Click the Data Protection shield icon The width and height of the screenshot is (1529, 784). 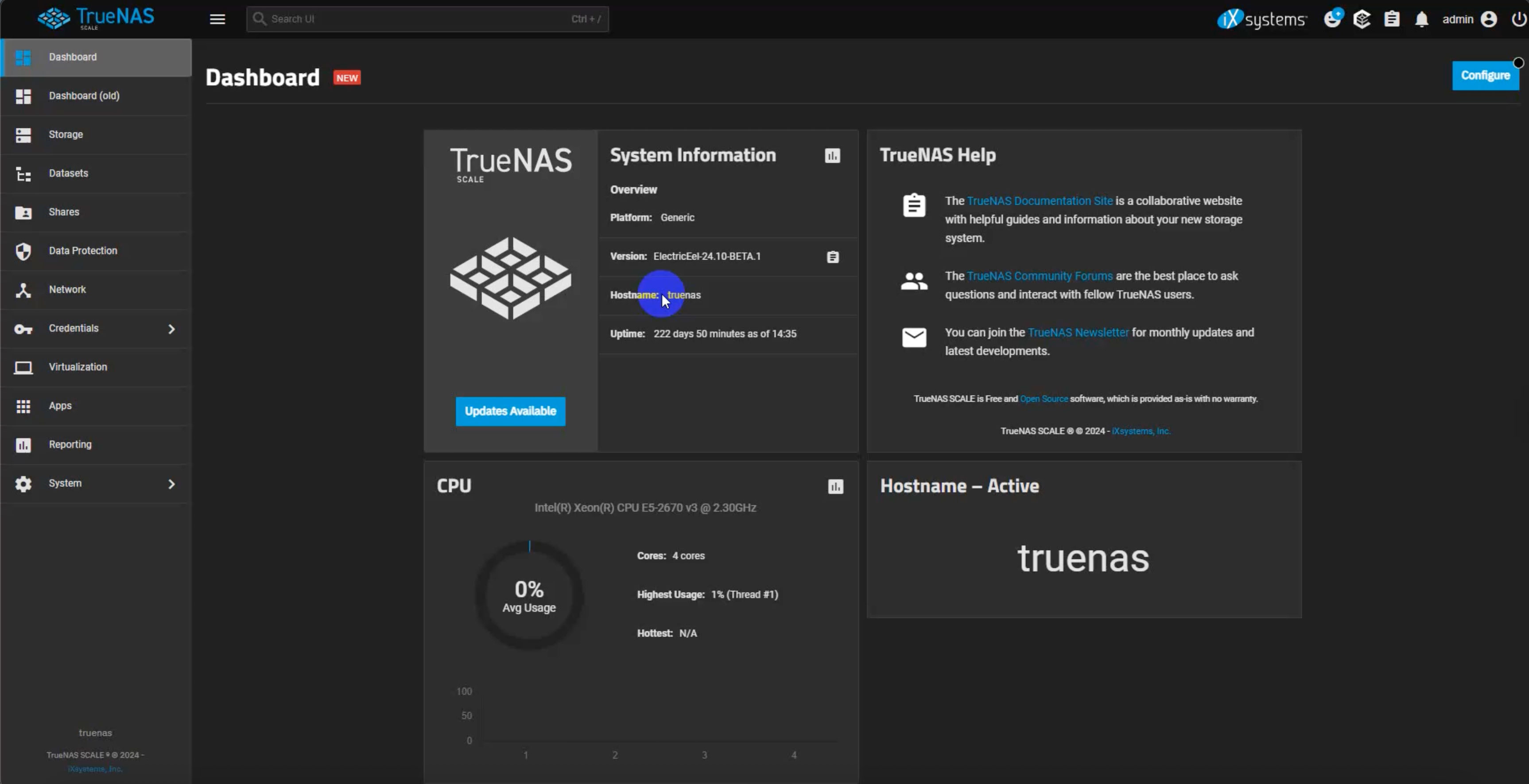(x=23, y=251)
